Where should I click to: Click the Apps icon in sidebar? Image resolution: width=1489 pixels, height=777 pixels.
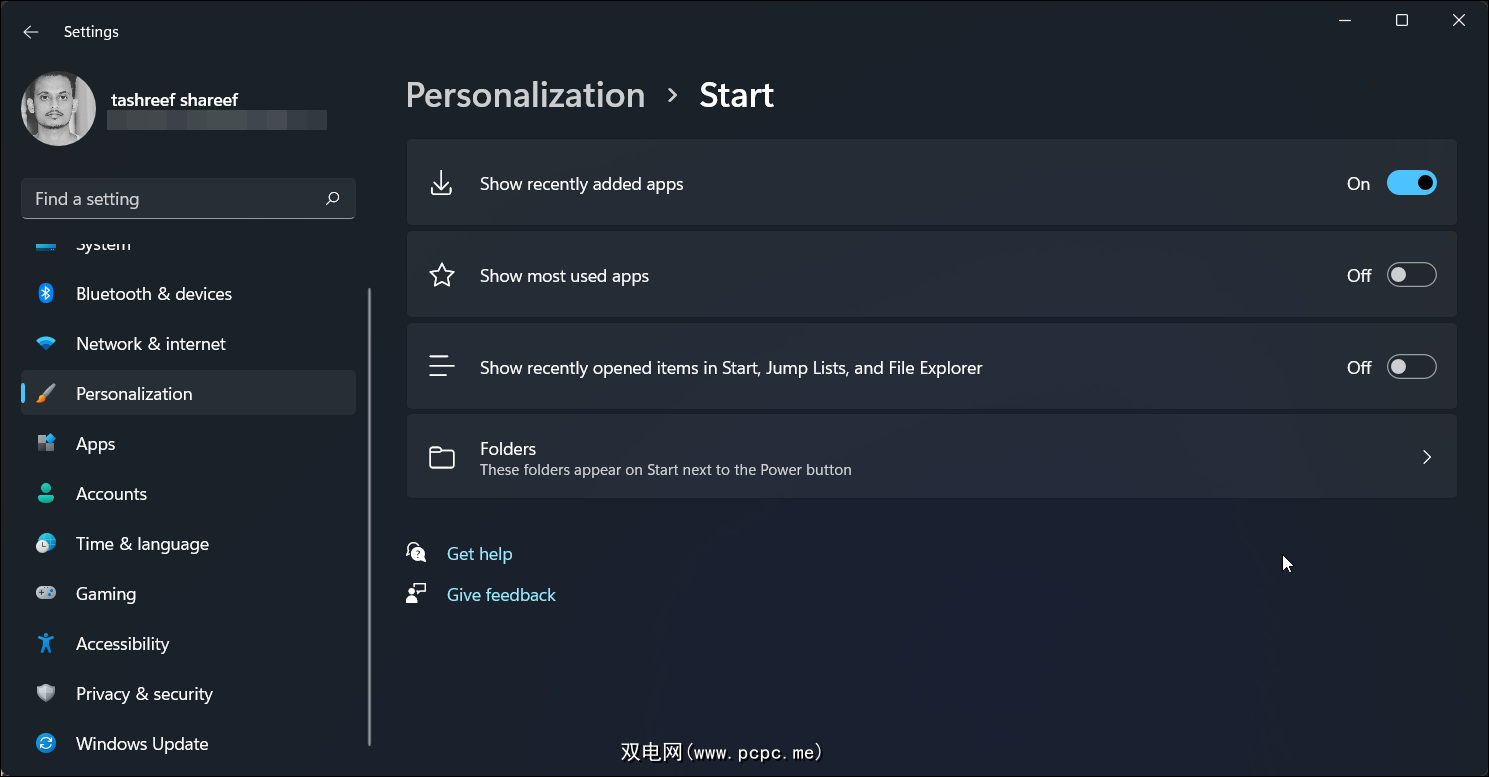tap(46, 443)
